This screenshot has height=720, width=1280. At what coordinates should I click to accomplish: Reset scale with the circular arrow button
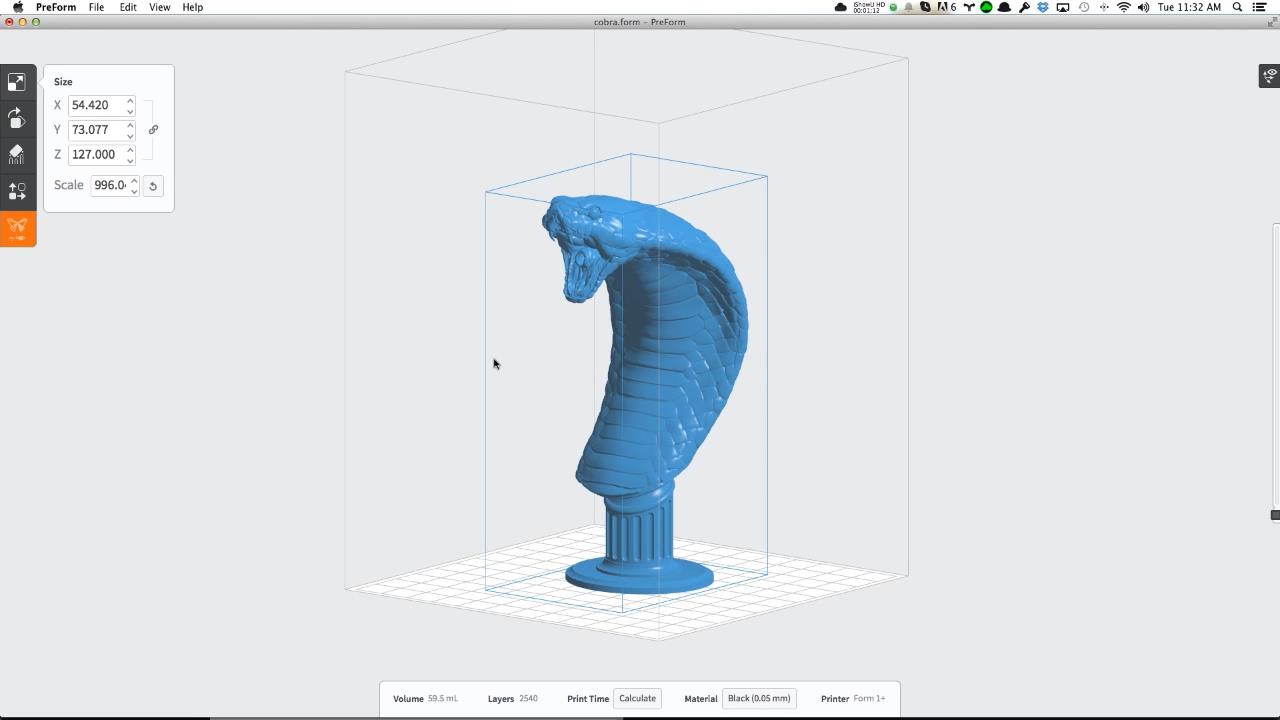(x=153, y=186)
